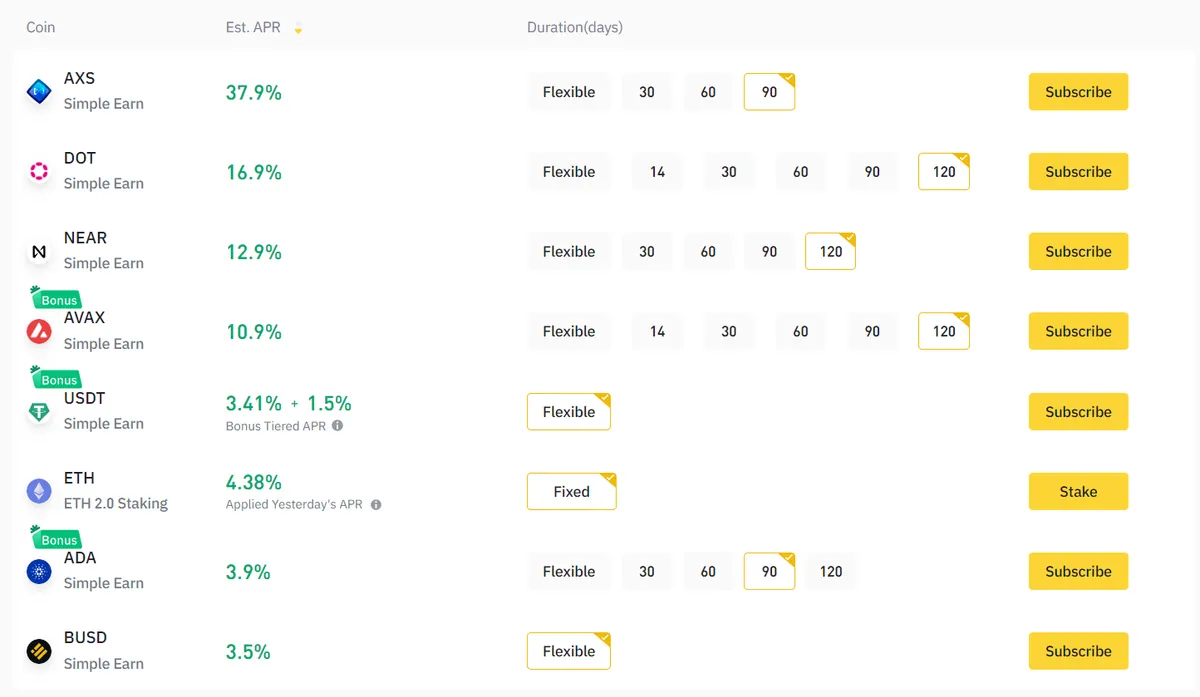Screen dimensions: 1200x697
Task: Choose 14-day duration for AVAX
Action: pyautogui.click(x=657, y=332)
